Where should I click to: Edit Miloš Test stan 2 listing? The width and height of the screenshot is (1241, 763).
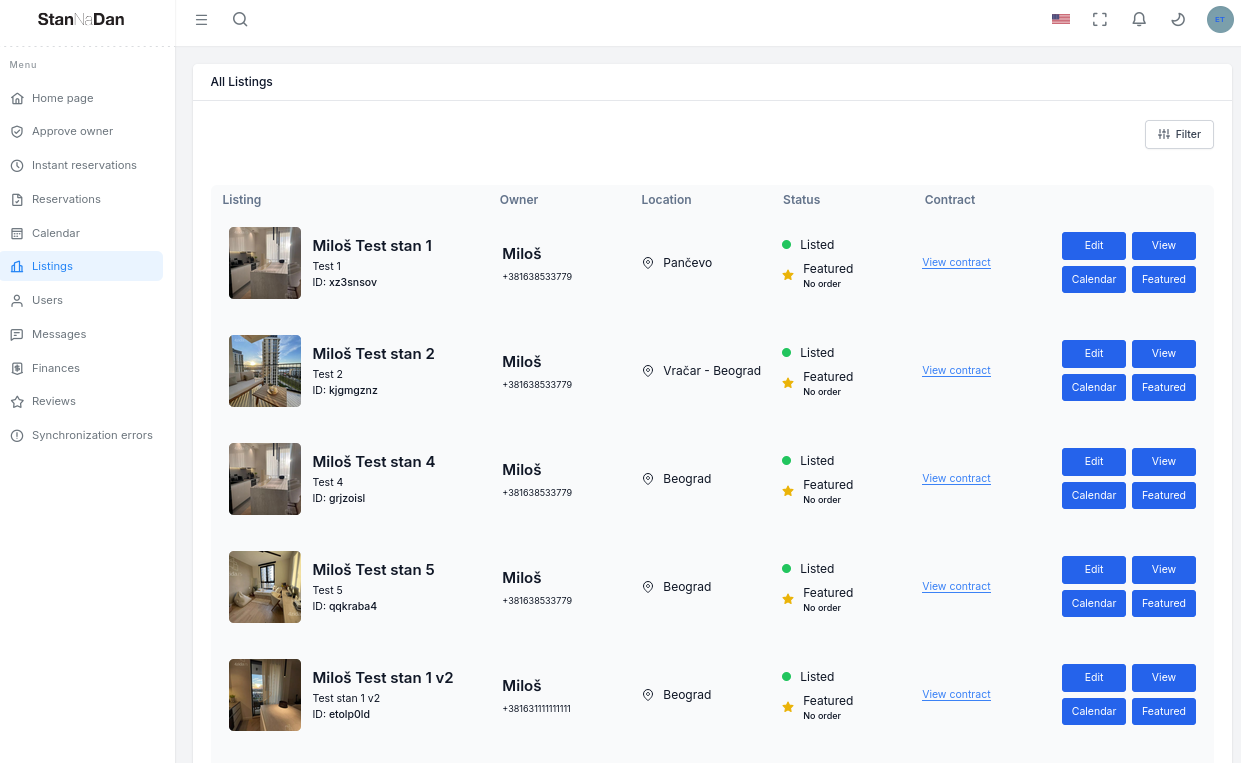click(1094, 353)
